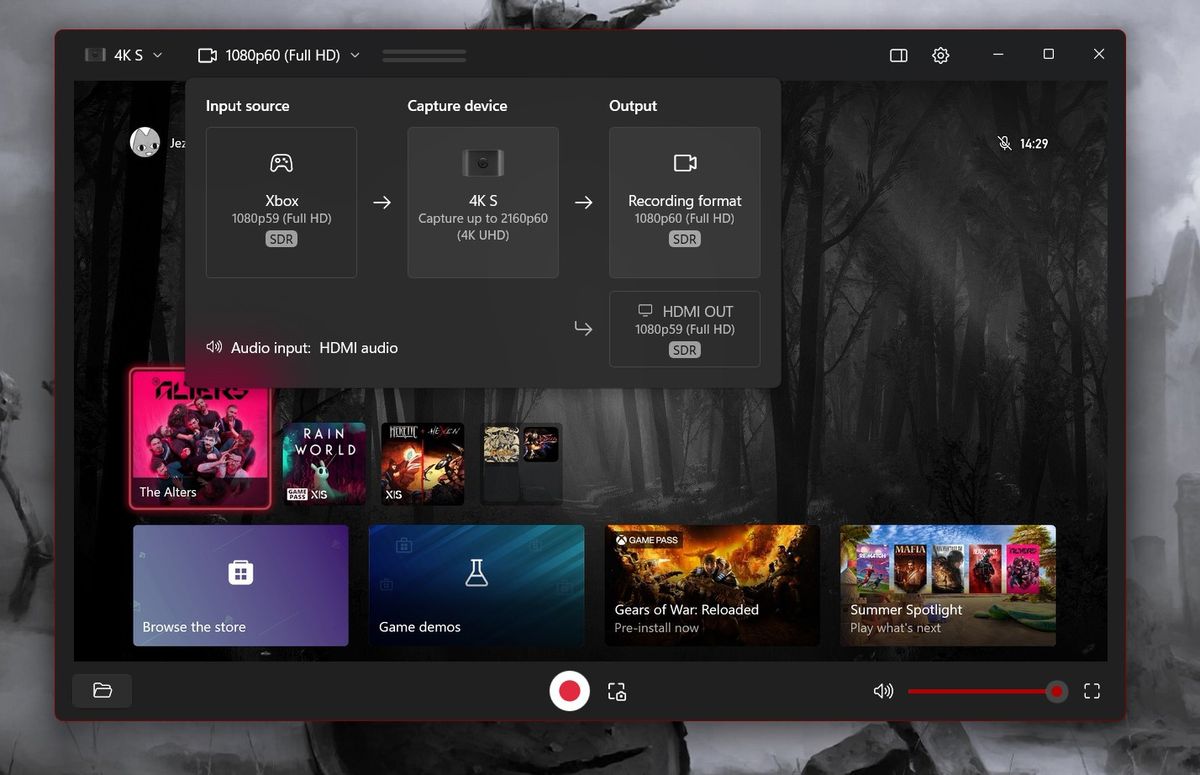Open the 4K S capture device card
Viewport: 1200px width, 775px height.
point(483,202)
